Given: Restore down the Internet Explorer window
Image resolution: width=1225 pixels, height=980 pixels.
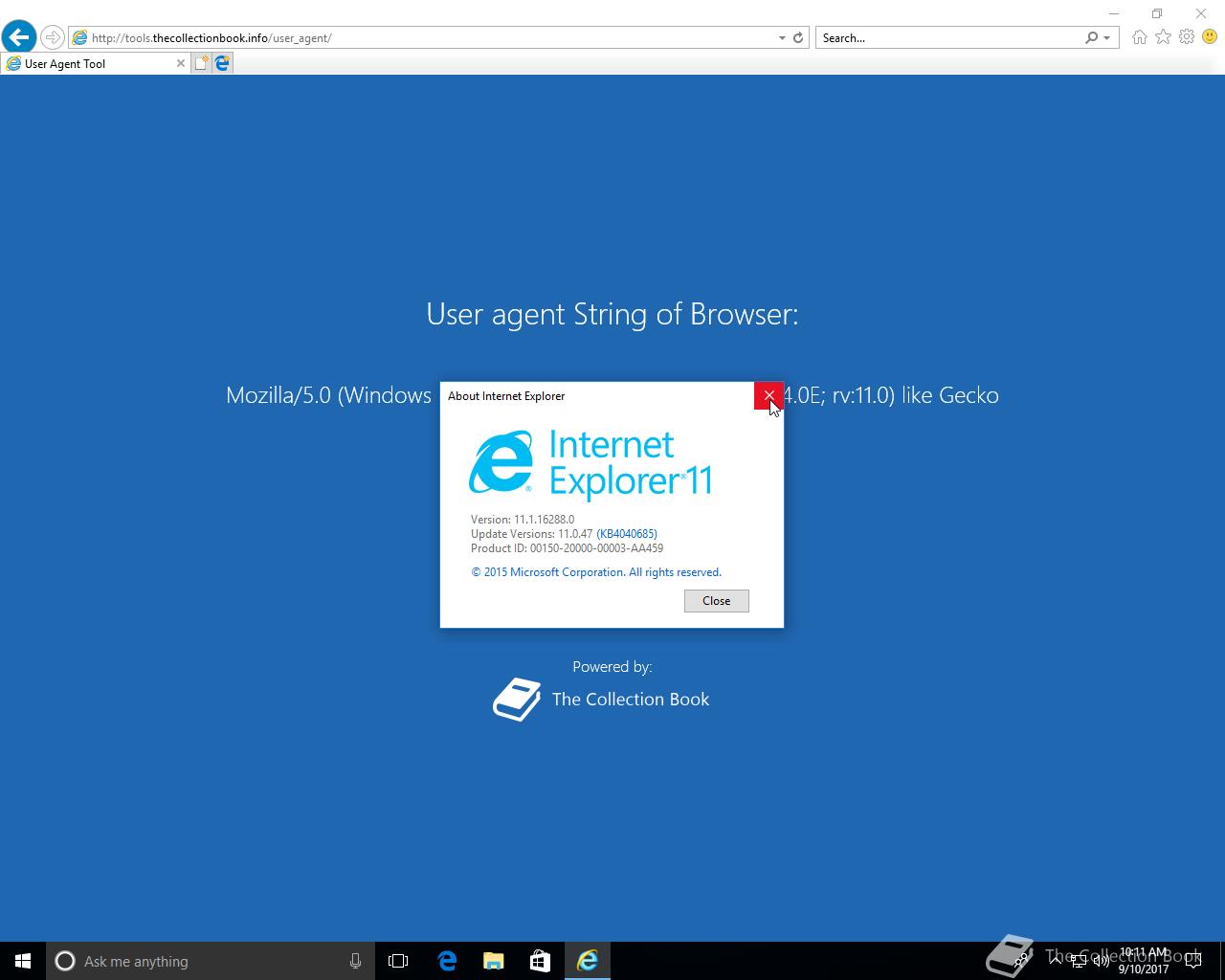Looking at the screenshot, I should [1157, 13].
